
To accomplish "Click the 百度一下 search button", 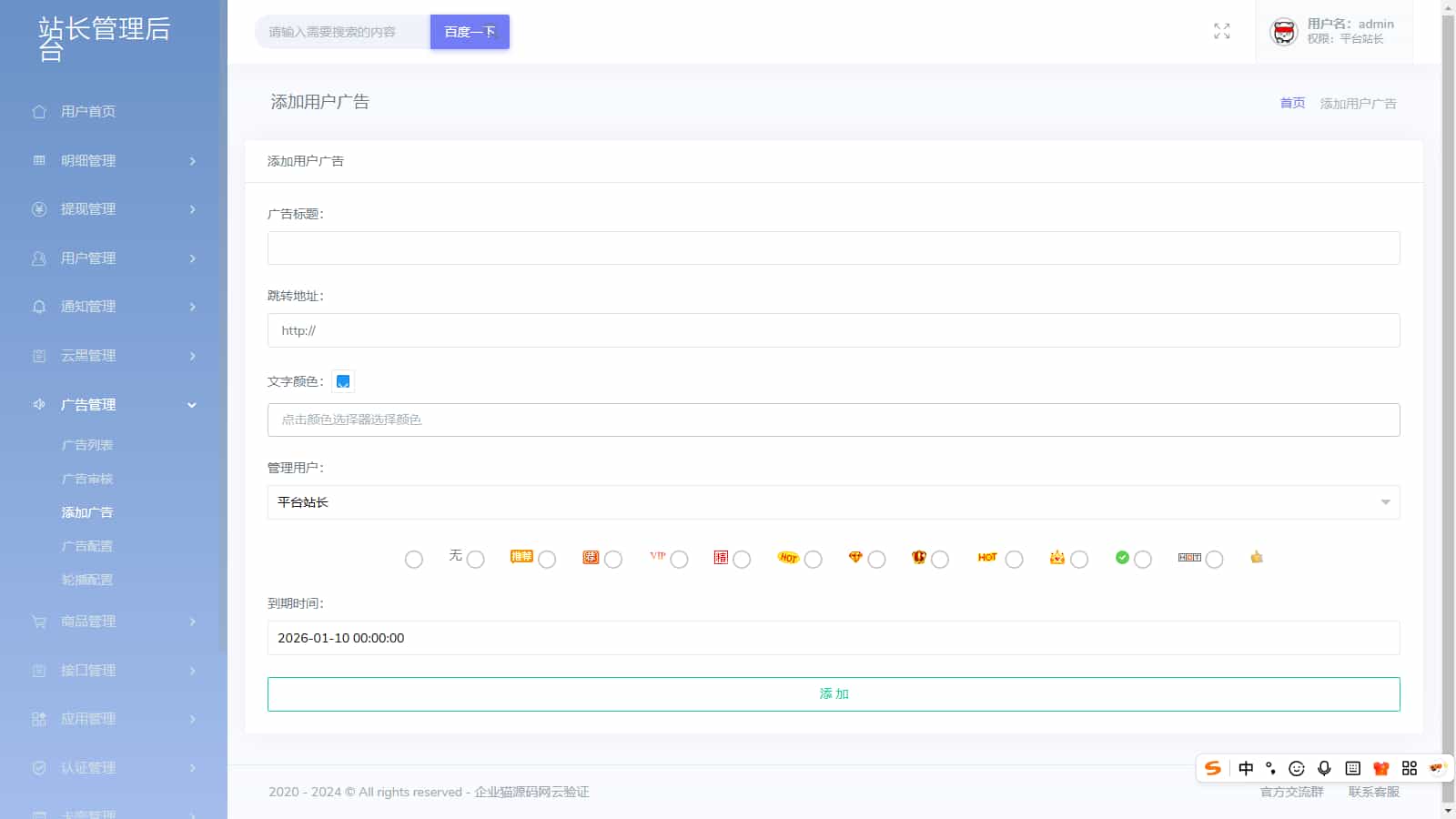I will pos(470,32).
